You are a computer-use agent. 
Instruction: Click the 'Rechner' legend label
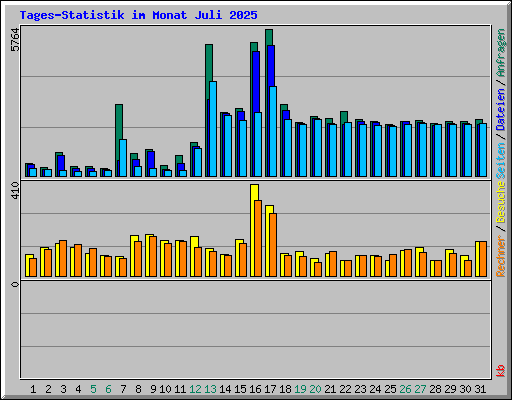pos(501,256)
